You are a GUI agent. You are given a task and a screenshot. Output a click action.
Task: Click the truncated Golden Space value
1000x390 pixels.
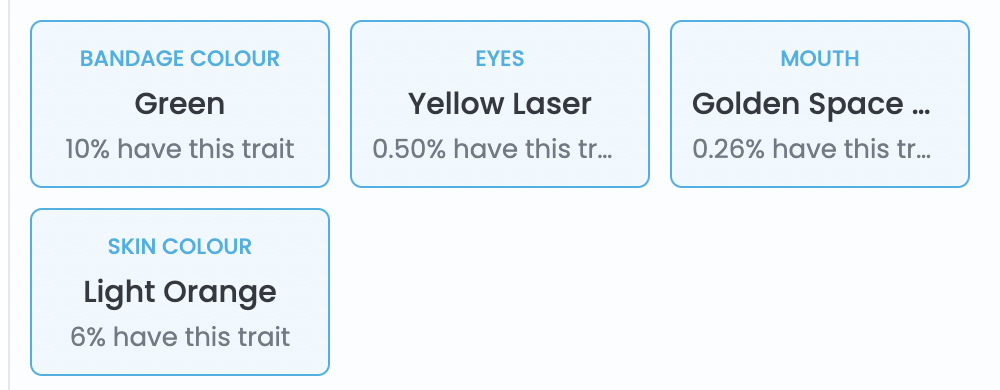(x=811, y=104)
